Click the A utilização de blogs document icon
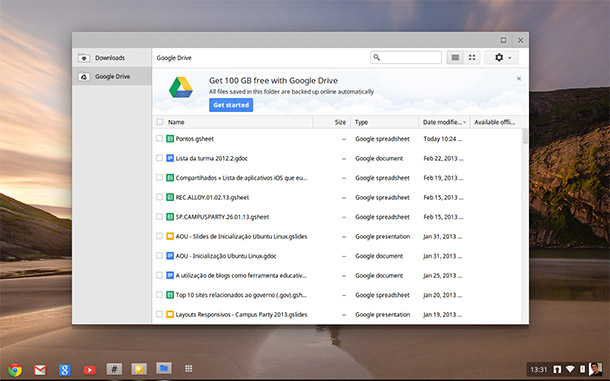Image resolution: width=610 pixels, height=381 pixels. click(170, 275)
